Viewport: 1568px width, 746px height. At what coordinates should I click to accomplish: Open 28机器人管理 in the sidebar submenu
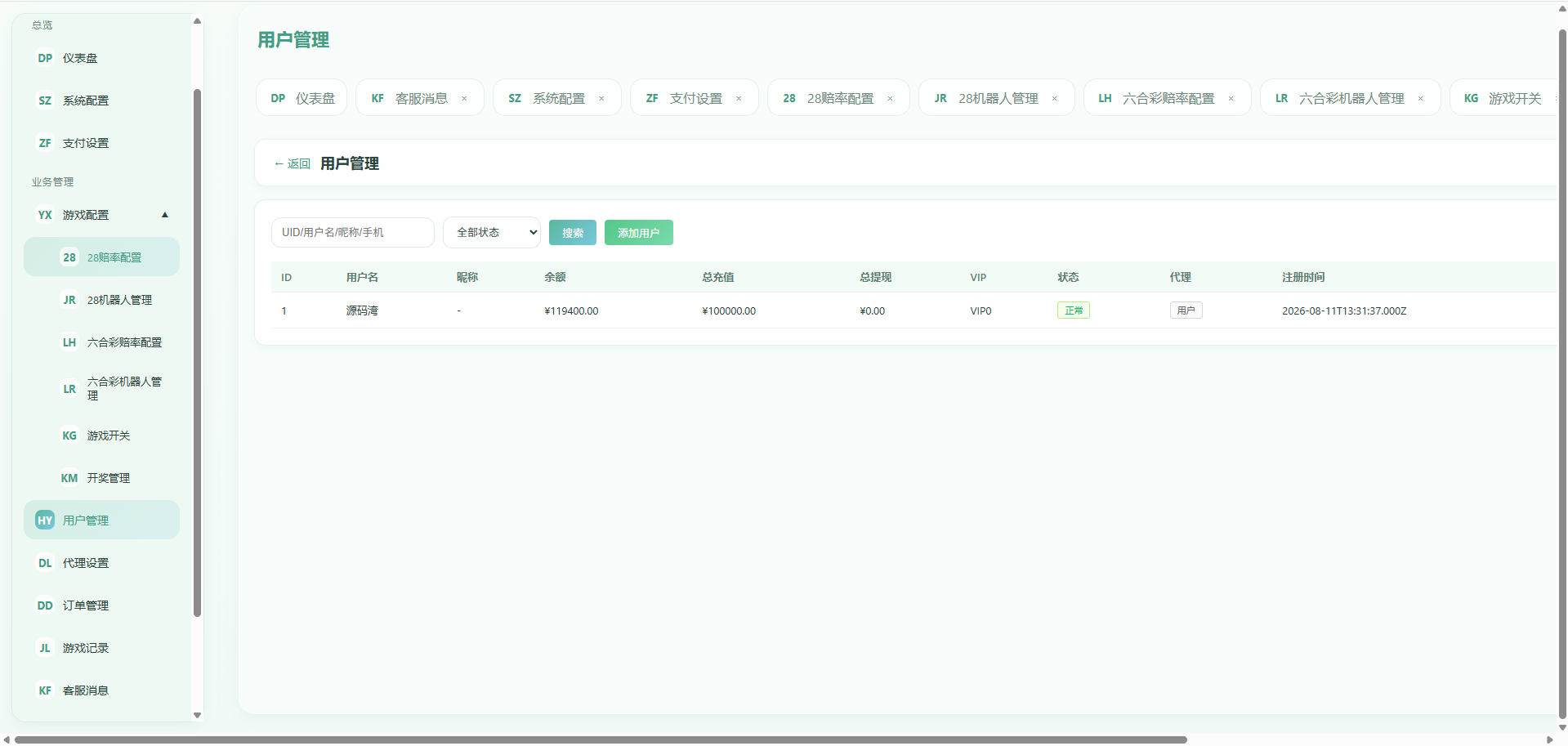point(101,300)
